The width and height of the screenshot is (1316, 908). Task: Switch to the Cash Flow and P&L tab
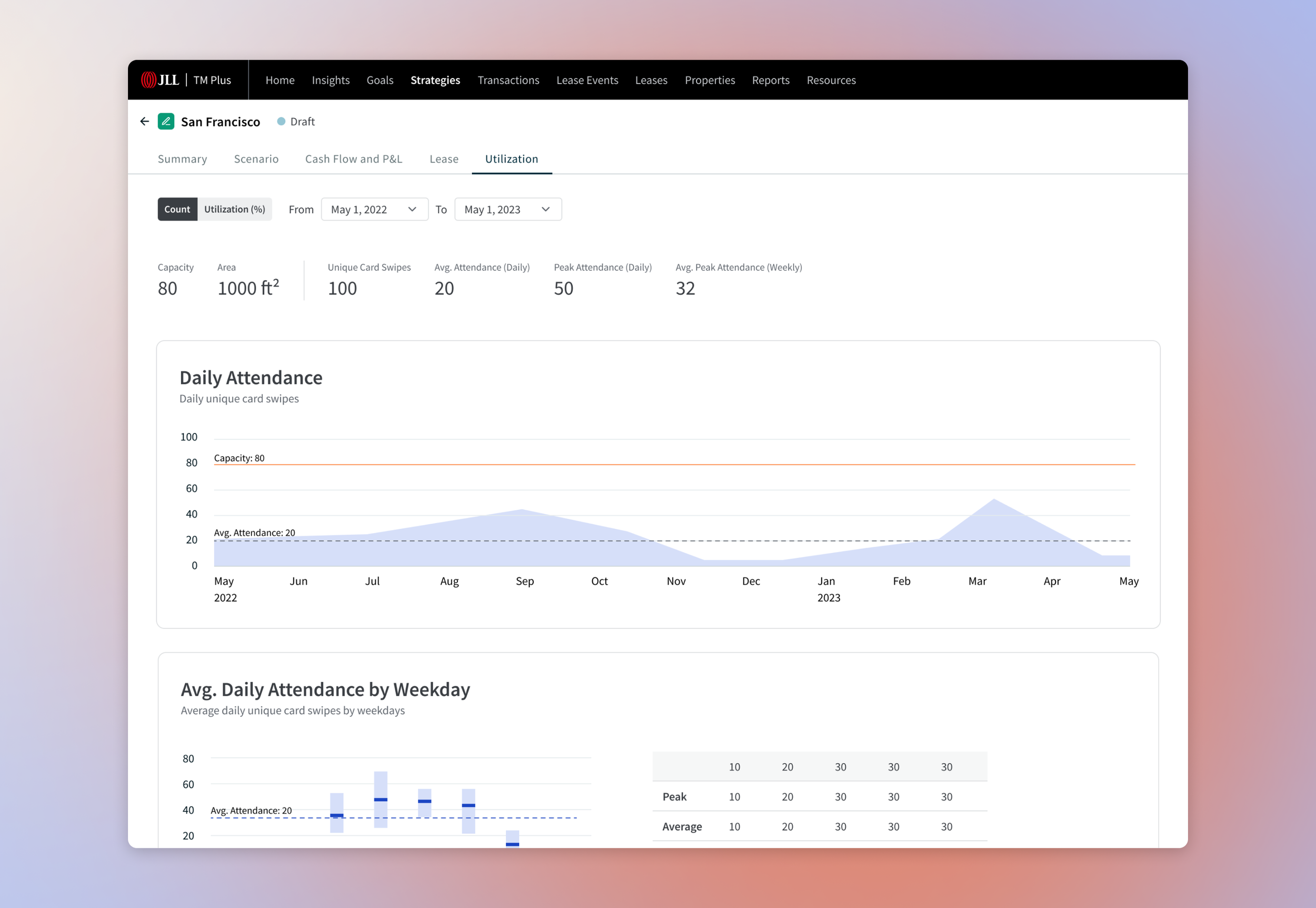[x=354, y=159]
